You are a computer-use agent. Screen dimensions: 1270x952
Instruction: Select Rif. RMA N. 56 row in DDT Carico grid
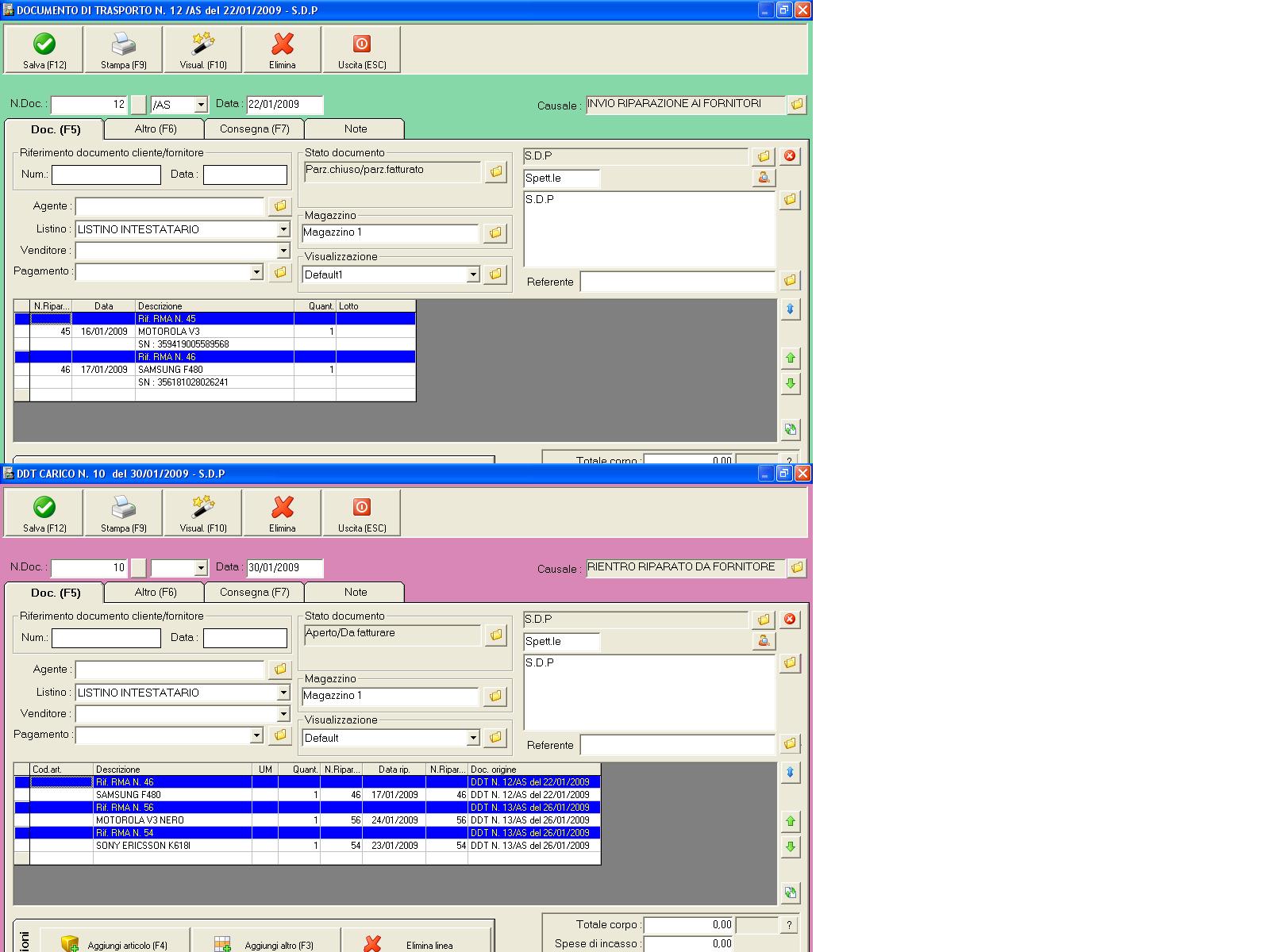pos(307,808)
